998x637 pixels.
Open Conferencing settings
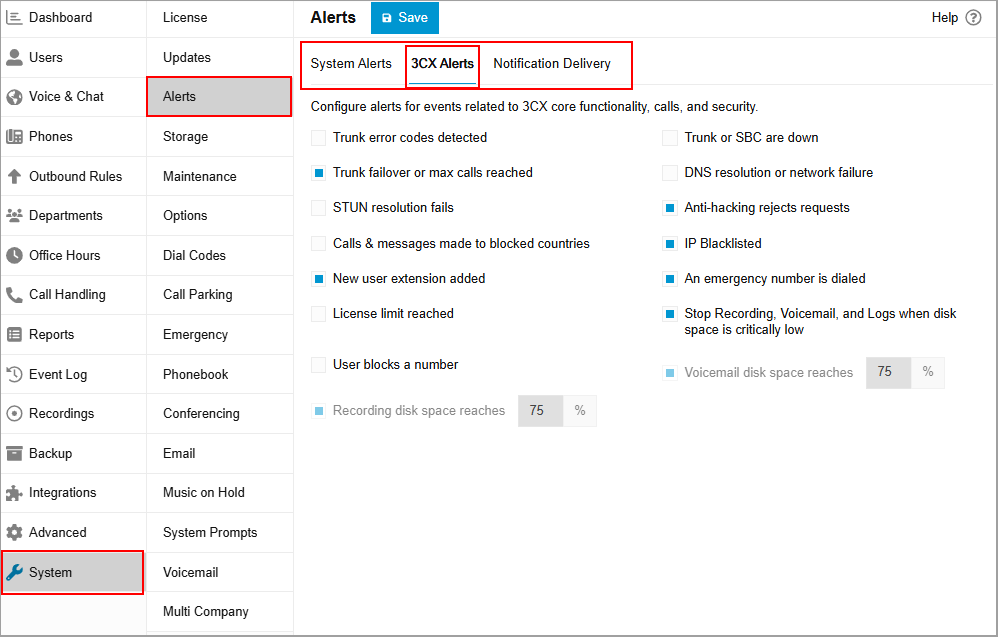(x=220, y=414)
